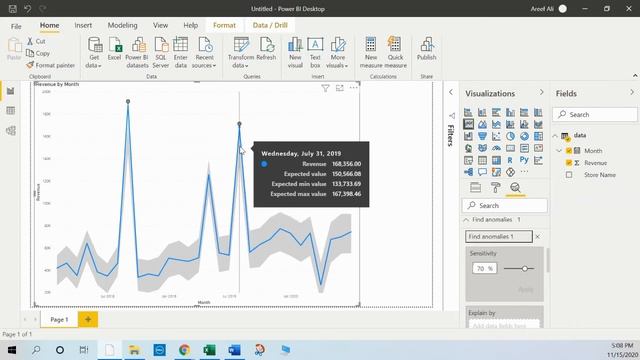
Task: Select the treemap visual
Action: click(538, 136)
